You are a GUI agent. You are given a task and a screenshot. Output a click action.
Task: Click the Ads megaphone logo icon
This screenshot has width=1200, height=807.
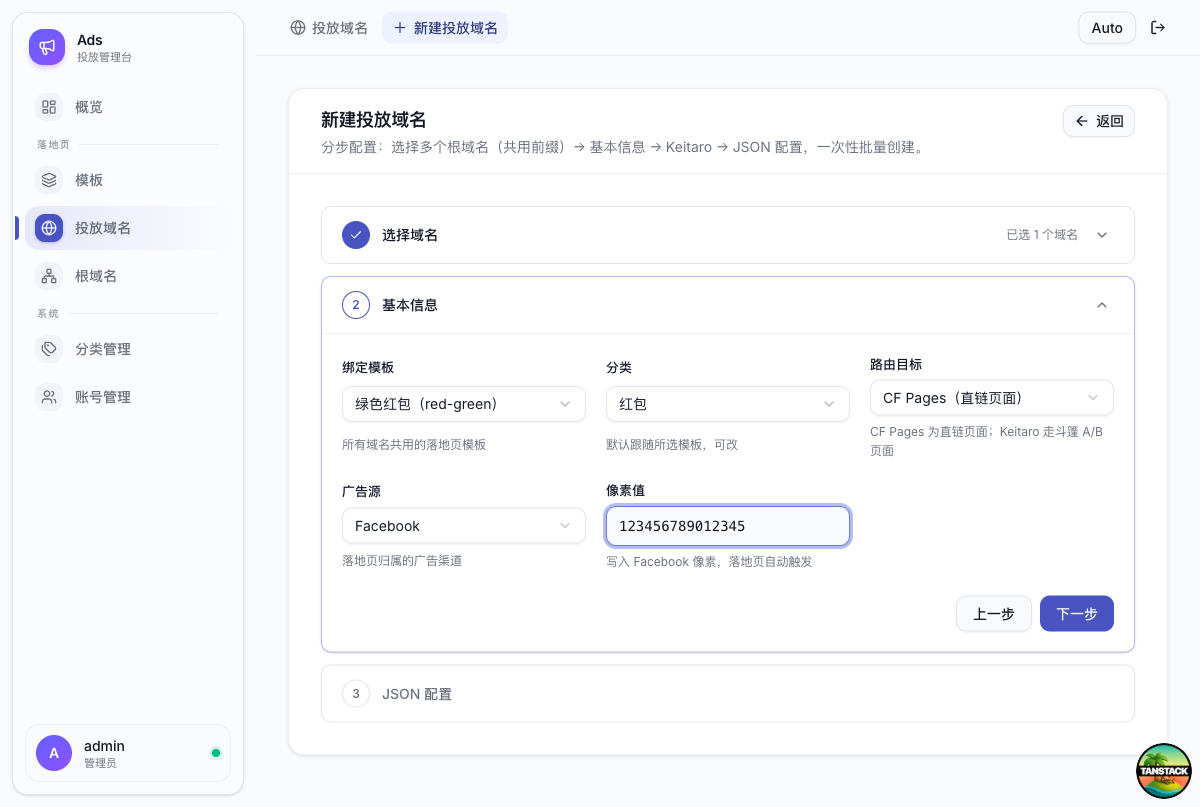[x=47, y=47]
